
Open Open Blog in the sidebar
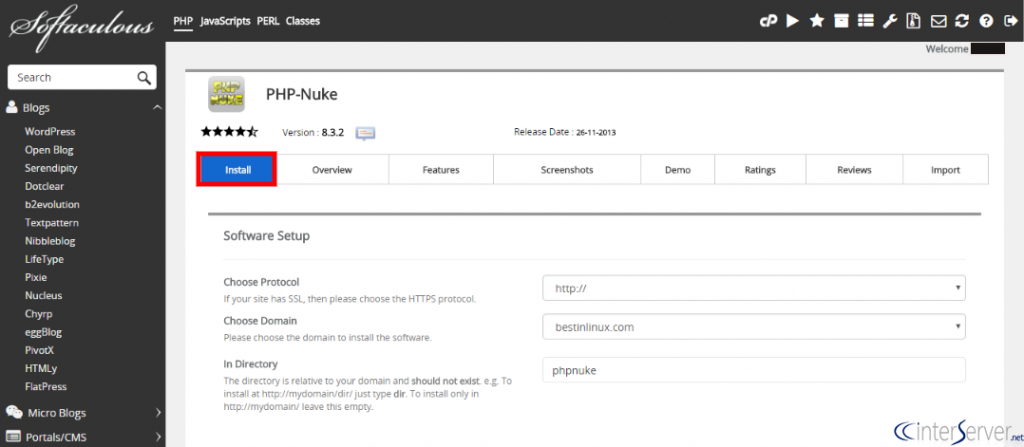(x=49, y=150)
